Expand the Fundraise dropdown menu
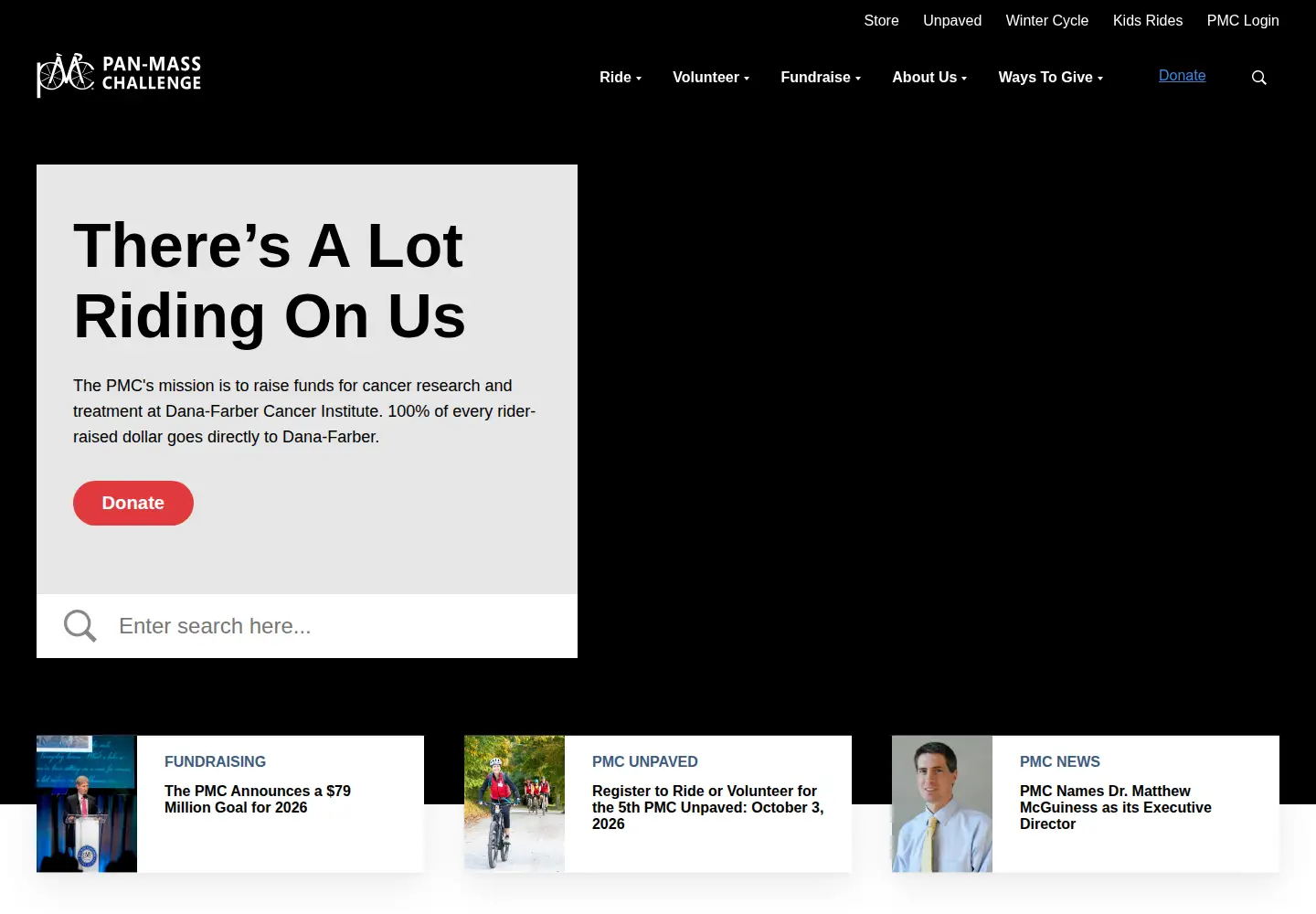This screenshot has width=1316, height=914. 821,78
